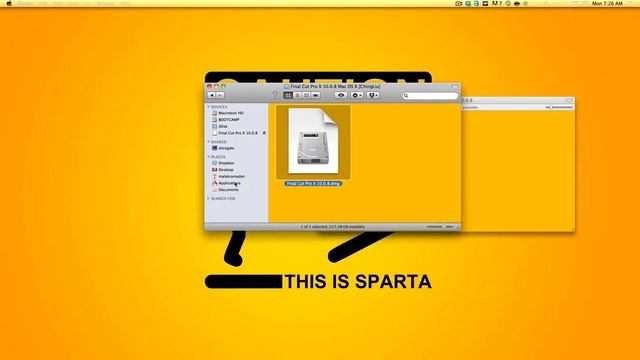This screenshot has height=360, width=640.
Task: Switch Finder to Cover Flow view
Action: [x=316, y=95]
